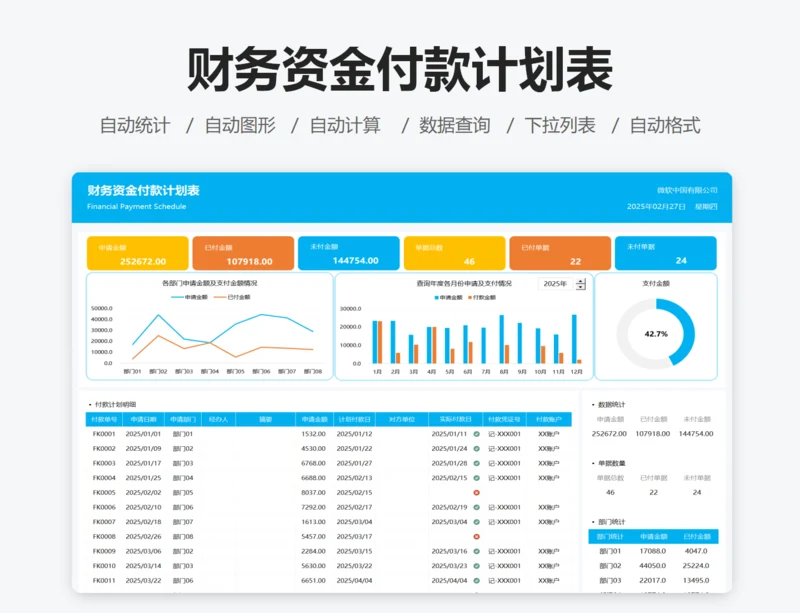This screenshot has width=800, height=613.
Task: Click the 46 count under 单据数量
Action: coord(610,493)
